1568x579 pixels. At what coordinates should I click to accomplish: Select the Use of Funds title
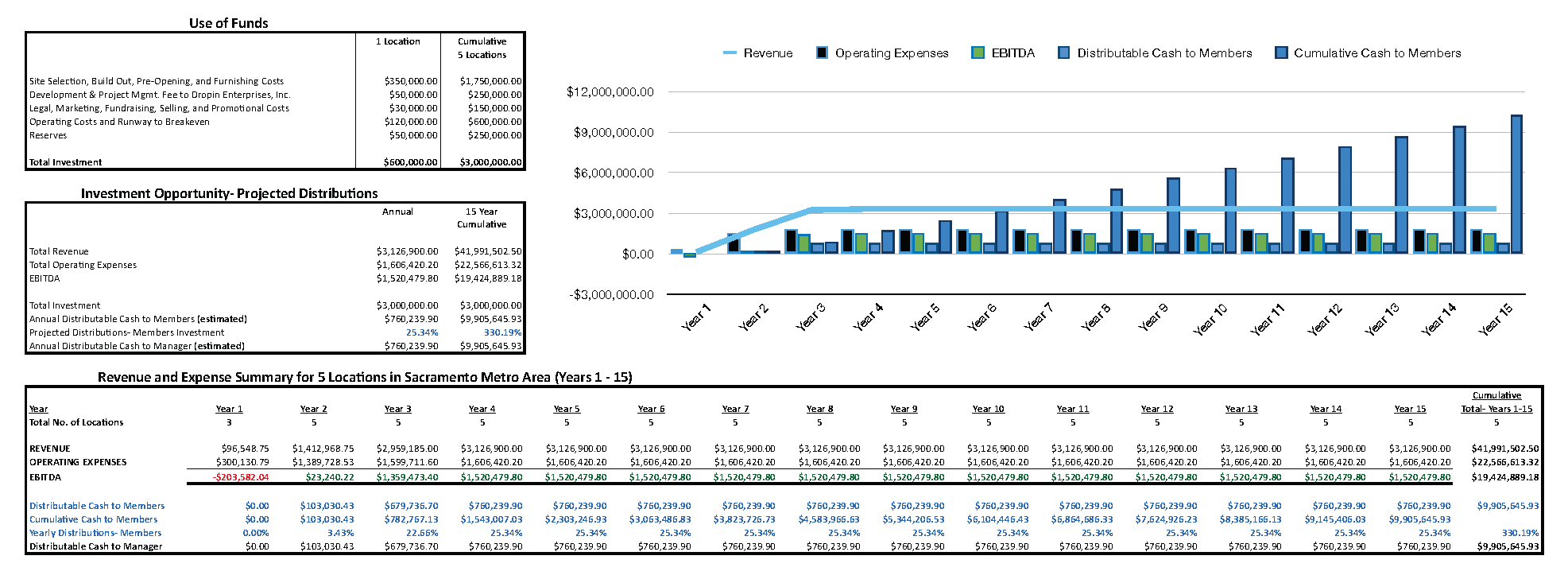click(228, 23)
